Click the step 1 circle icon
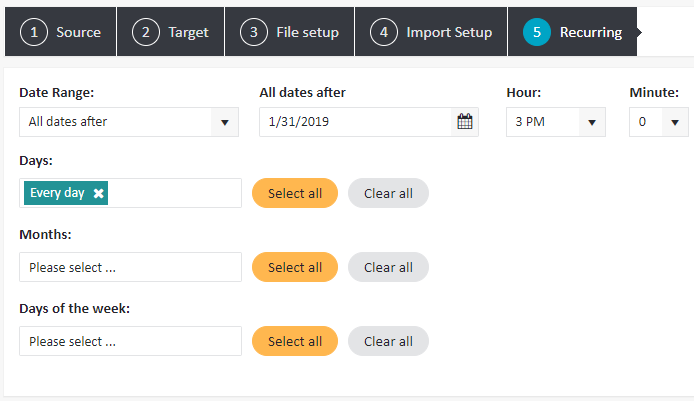Viewport: 694px width, 401px height. tap(34, 32)
